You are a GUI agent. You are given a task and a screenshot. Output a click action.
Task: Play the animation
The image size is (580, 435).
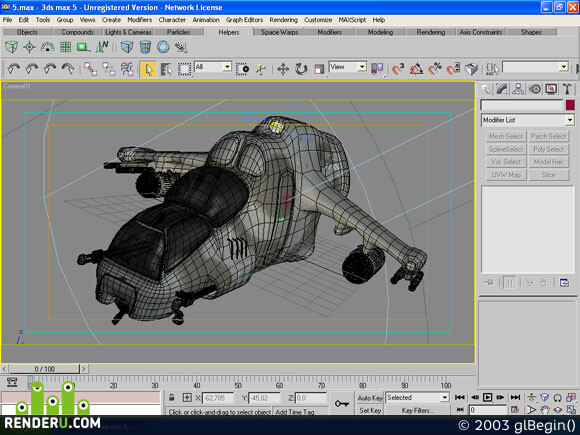pos(488,398)
